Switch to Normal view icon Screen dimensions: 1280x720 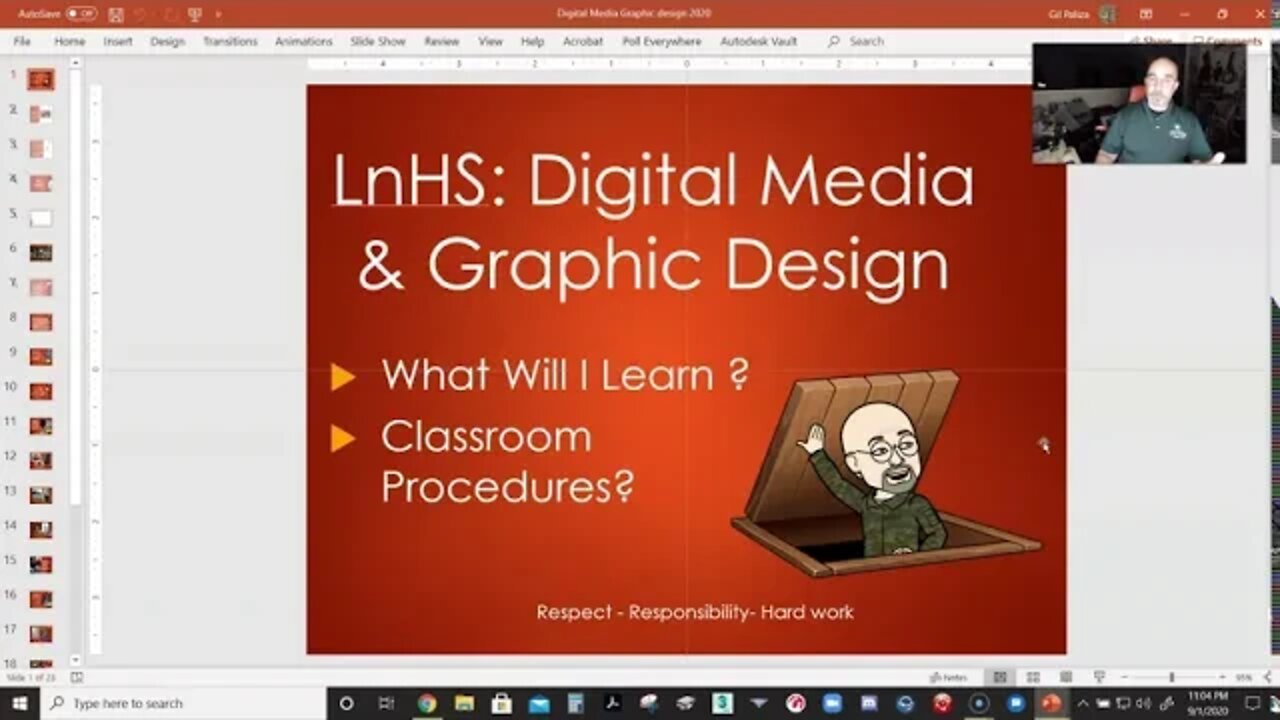(x=999, y=677)
